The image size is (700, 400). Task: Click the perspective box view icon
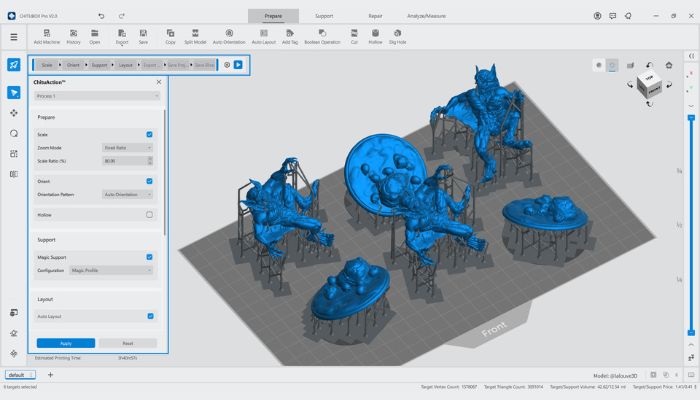(x=630, y=66)
